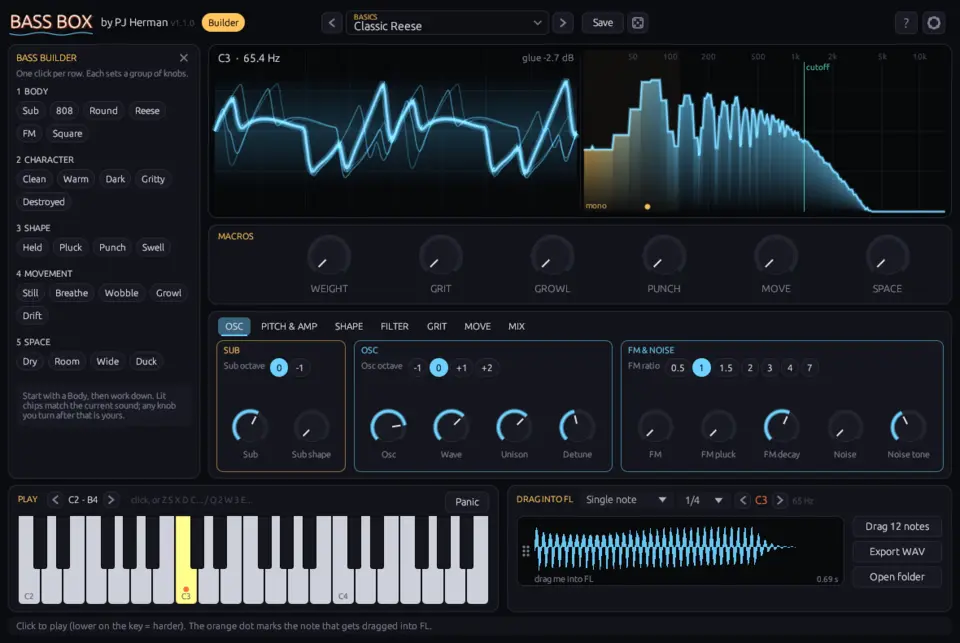Choose the Pluck shape chip
The width and height of the screenshot is (960, 643).
pos(70,247)
